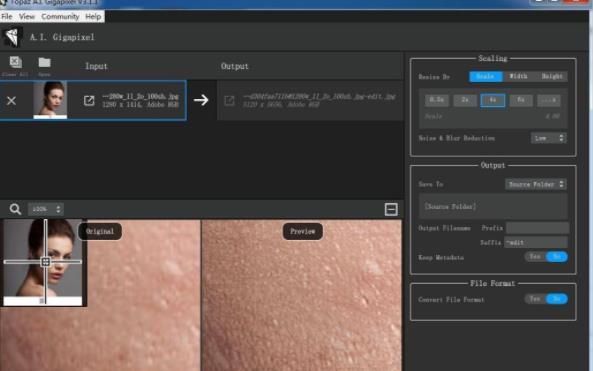Open the Community menu
This screenshot has width=593, height=371.
(x=60, y=17)
